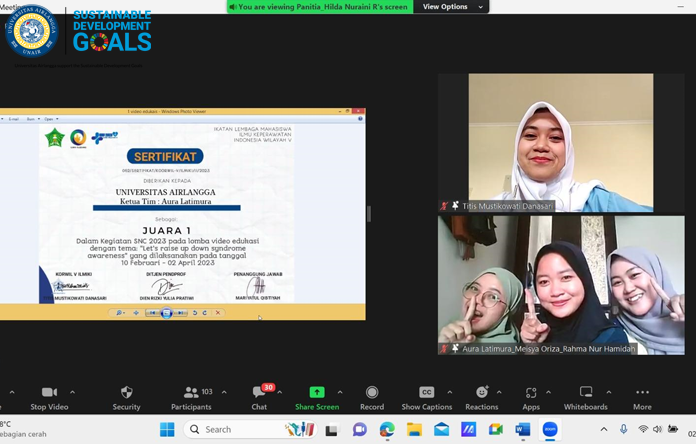Open the Windows Start menu
Viewport: 696px width, 444px height.
click(x=167, y=430)
